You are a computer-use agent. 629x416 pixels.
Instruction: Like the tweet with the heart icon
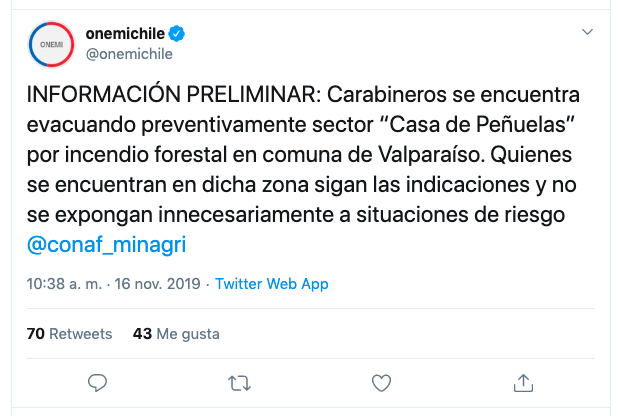[x=381, y=383]
